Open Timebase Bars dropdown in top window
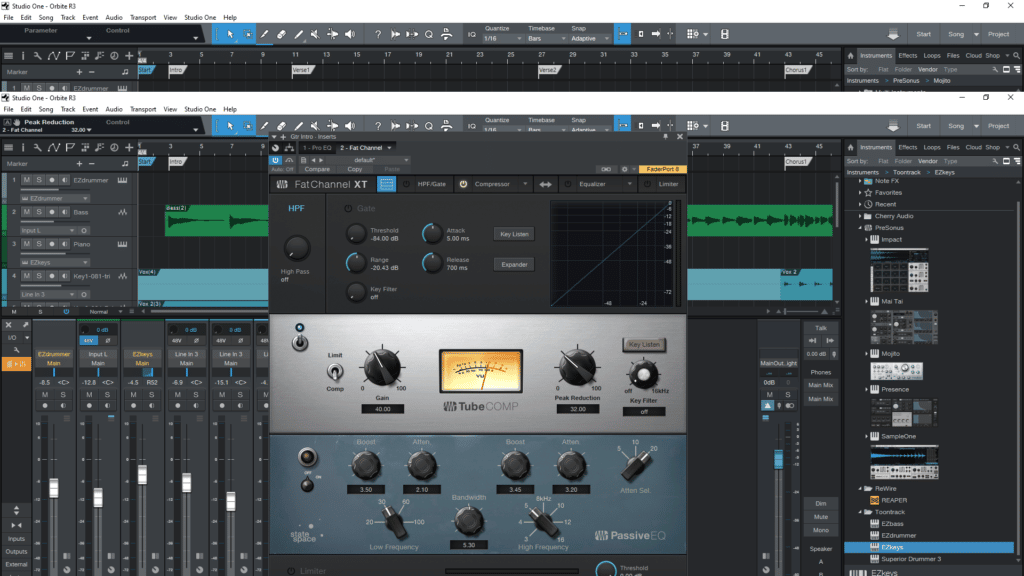1024x576 pixels. point(545,39)
